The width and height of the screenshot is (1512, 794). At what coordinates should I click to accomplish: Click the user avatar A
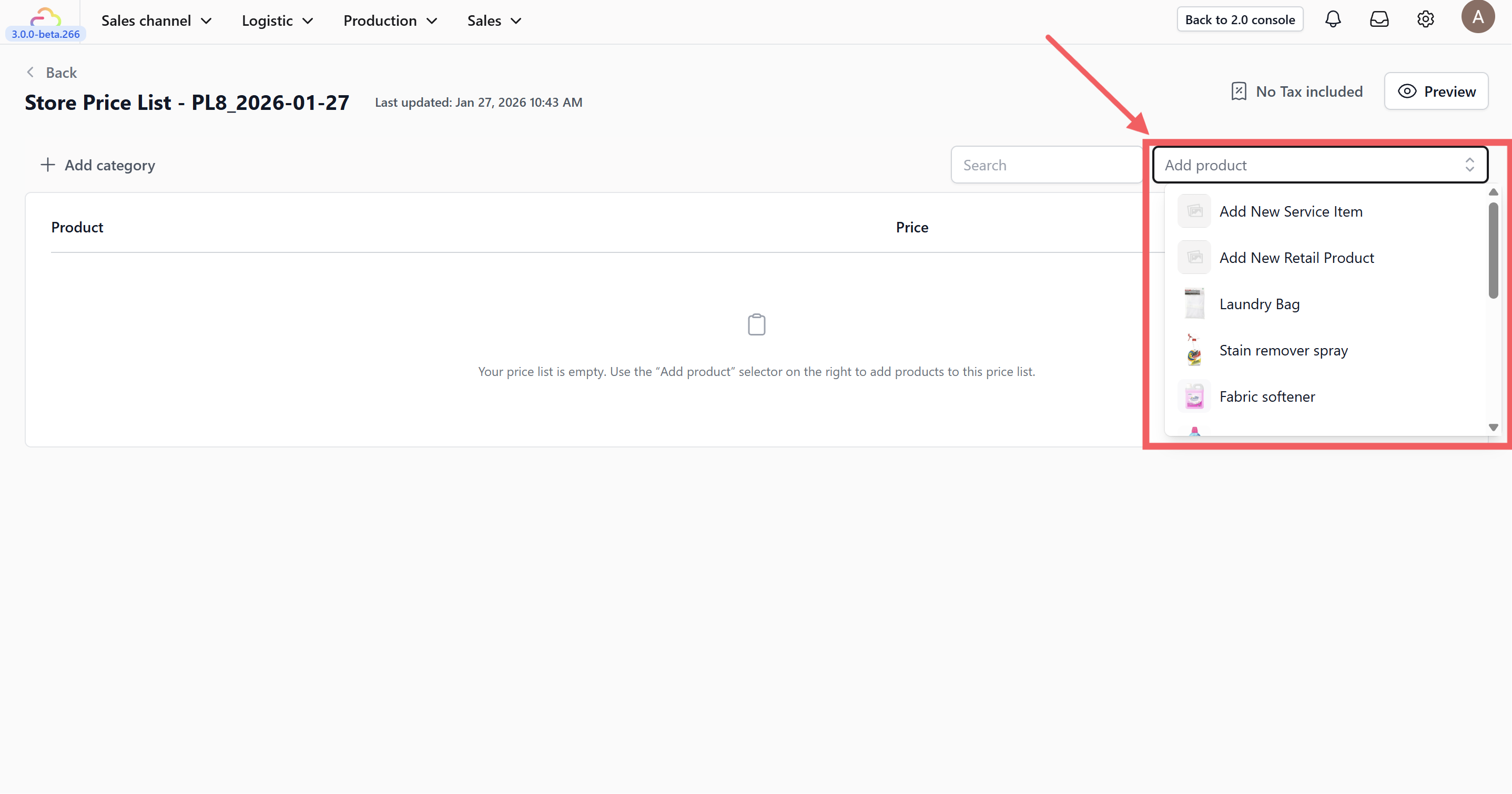click(1477, 17)
